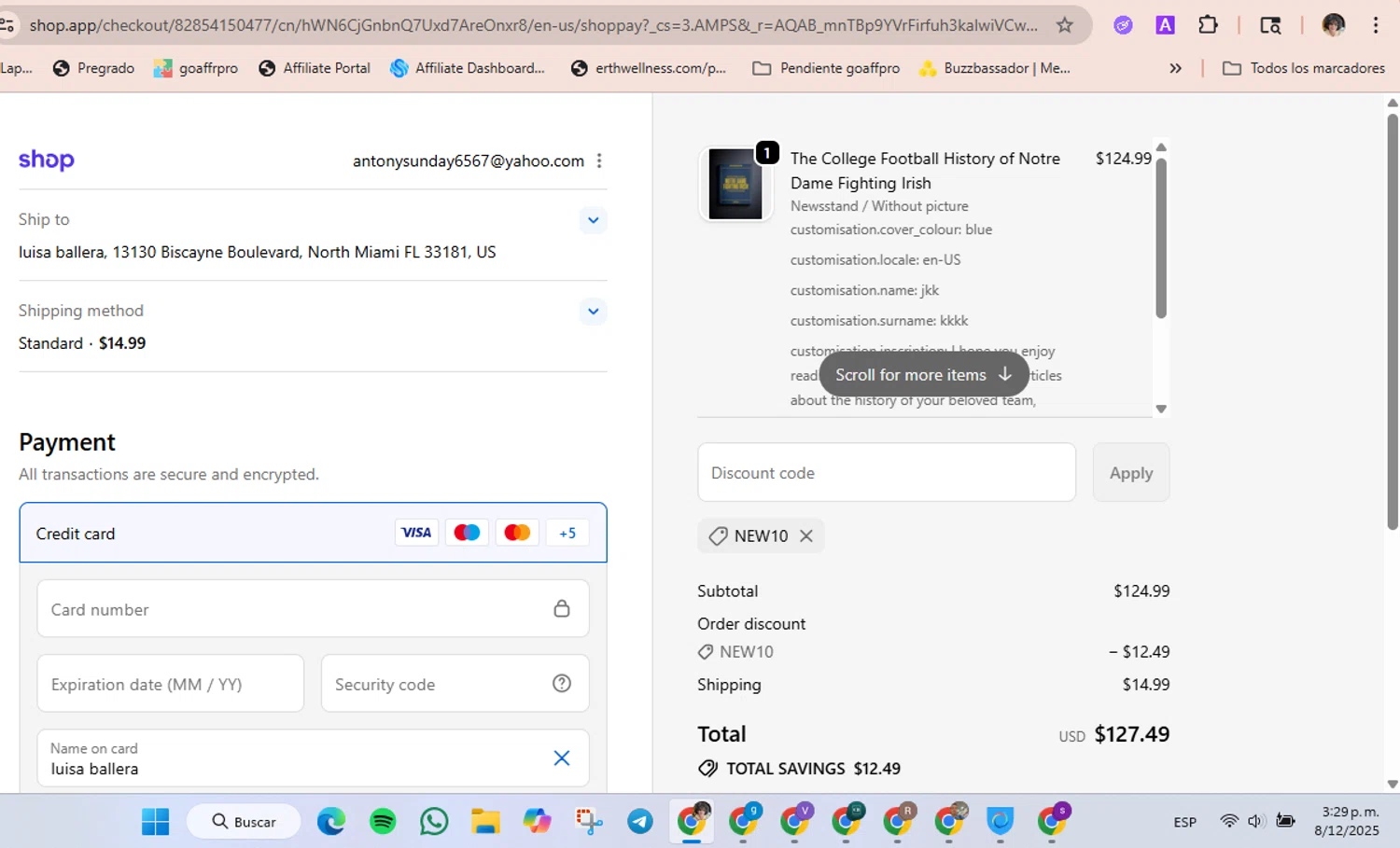Open the purple letter A extension

pyautogui.click(x=1165, y=25)
